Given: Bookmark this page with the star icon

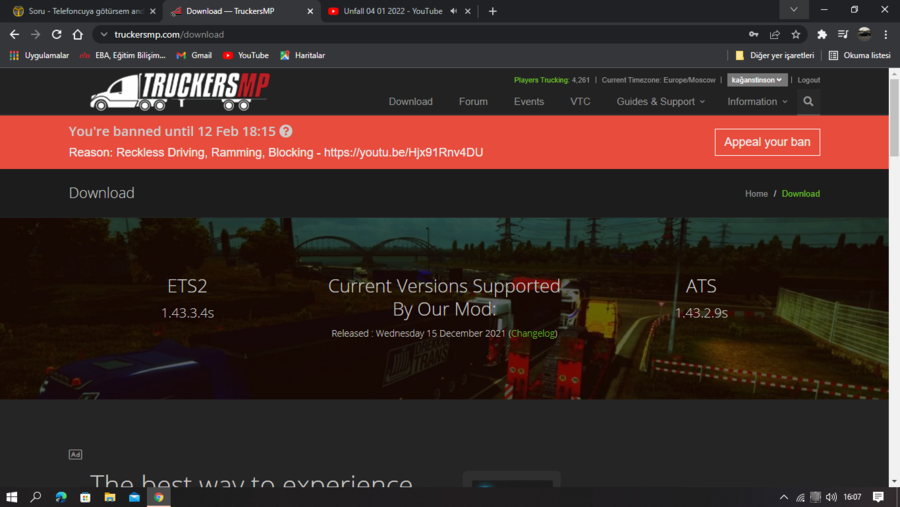Looking at the screenshot, I should coord(796,34).
